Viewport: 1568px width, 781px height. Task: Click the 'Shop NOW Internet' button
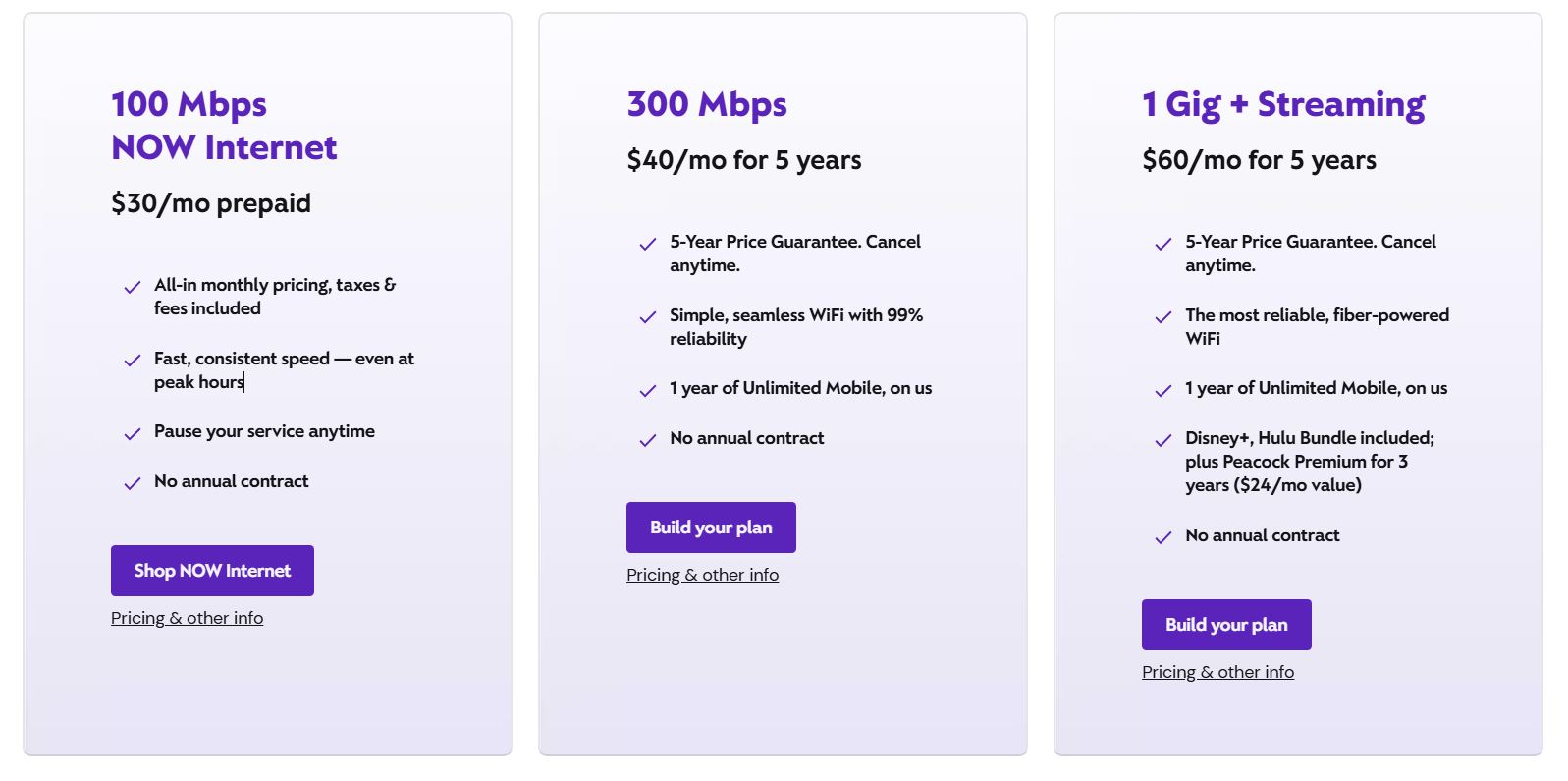tap(212, 570)
